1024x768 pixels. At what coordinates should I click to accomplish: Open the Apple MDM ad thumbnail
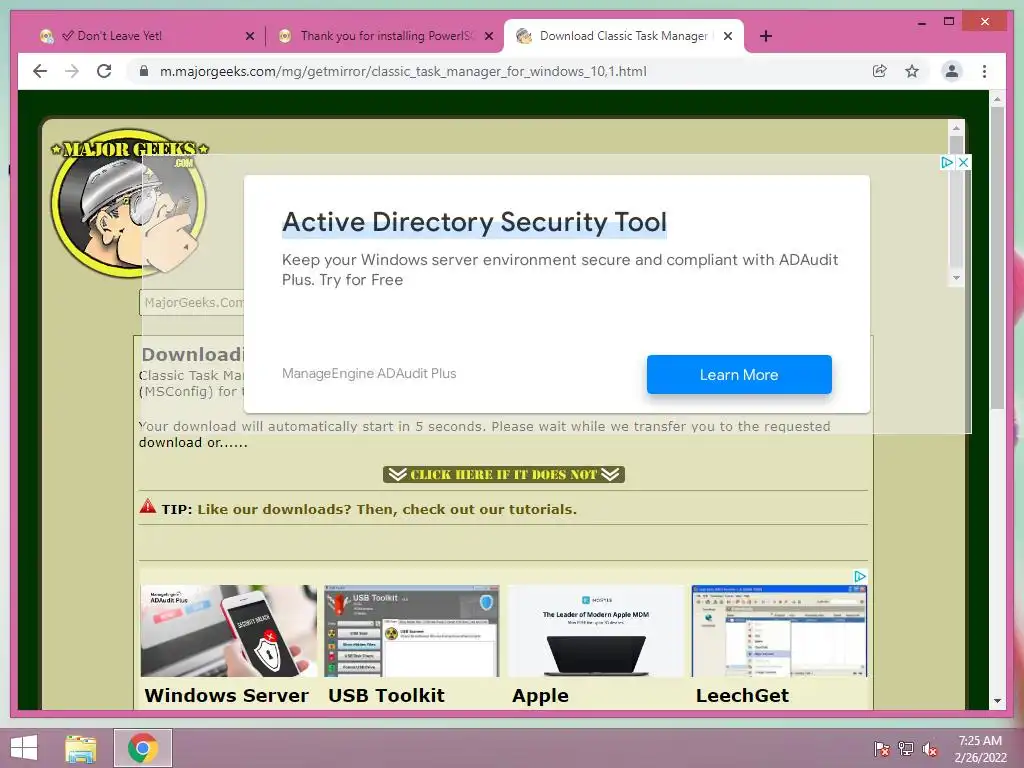coord(596,631)
